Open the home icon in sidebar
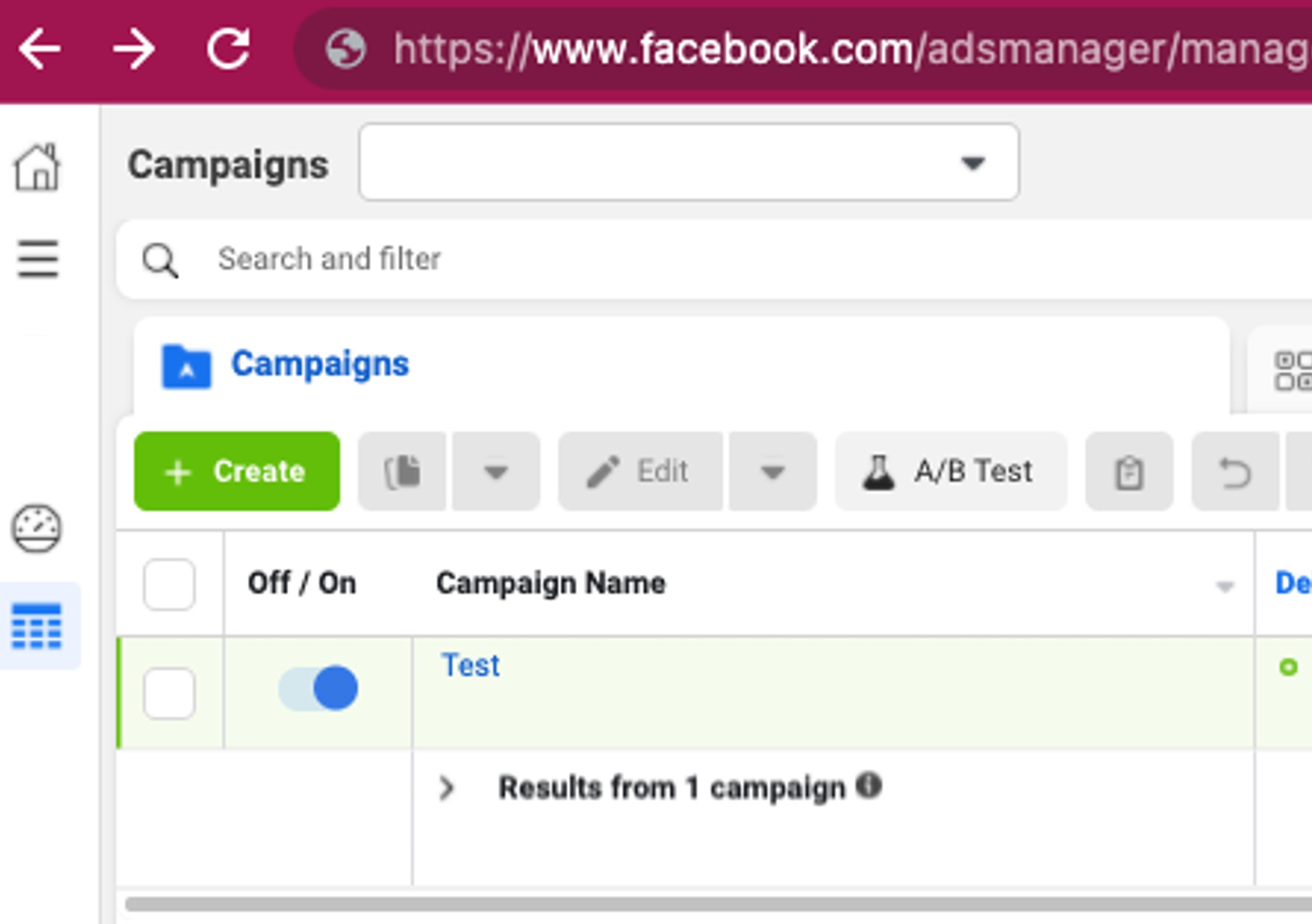Image resolution: width=1312 pixels, height=924 pixels. click(x=37, y=167)
